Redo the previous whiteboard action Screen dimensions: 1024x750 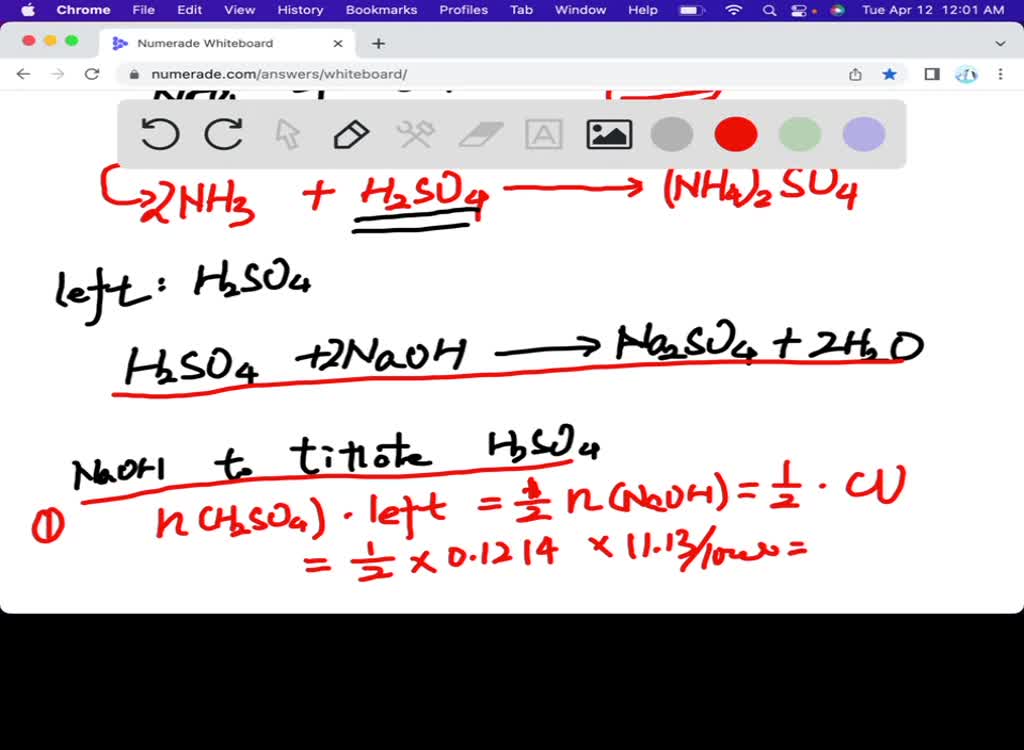click(224, 134)
